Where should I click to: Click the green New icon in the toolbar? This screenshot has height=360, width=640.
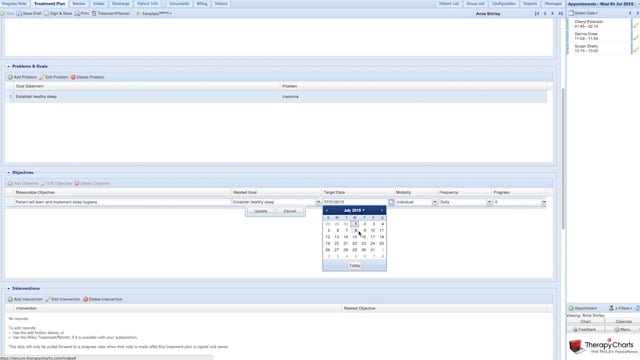(2, 13)
